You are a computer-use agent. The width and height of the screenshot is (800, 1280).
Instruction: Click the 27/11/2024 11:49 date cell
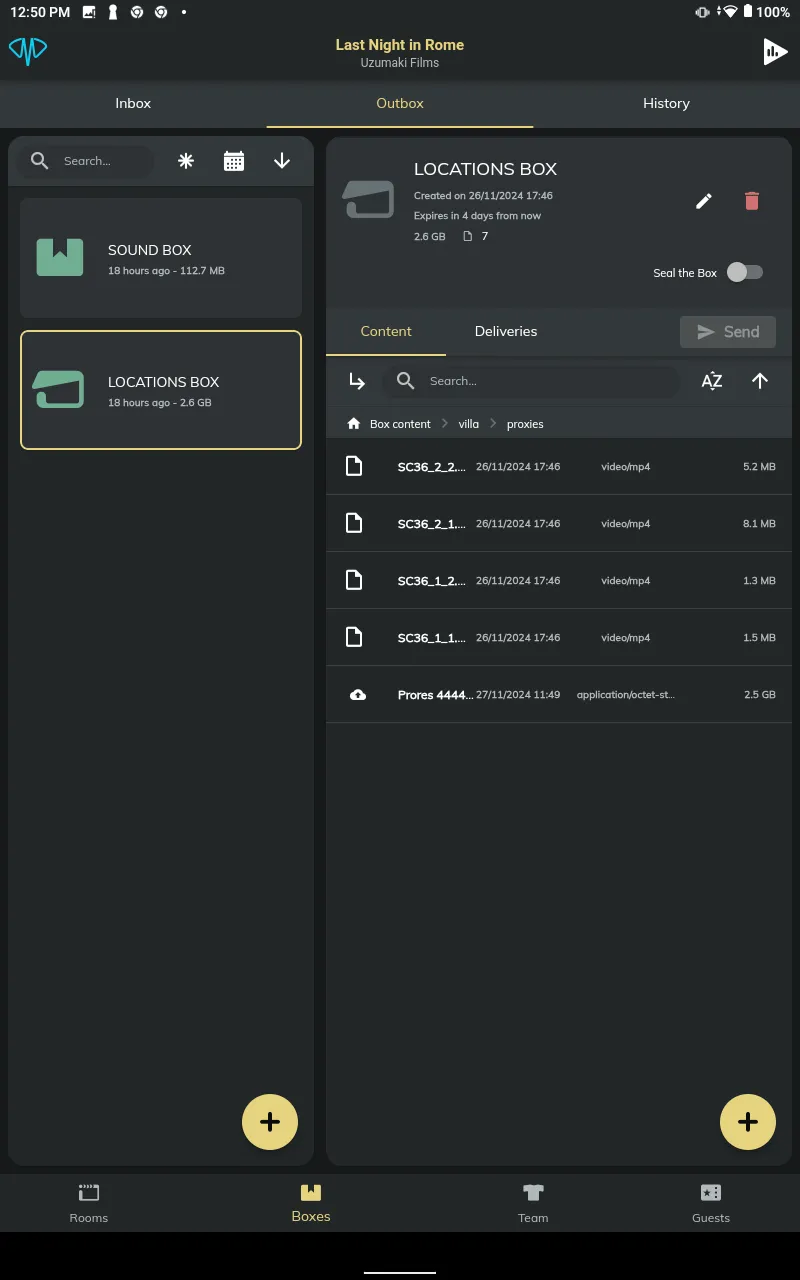coord(518,694)
